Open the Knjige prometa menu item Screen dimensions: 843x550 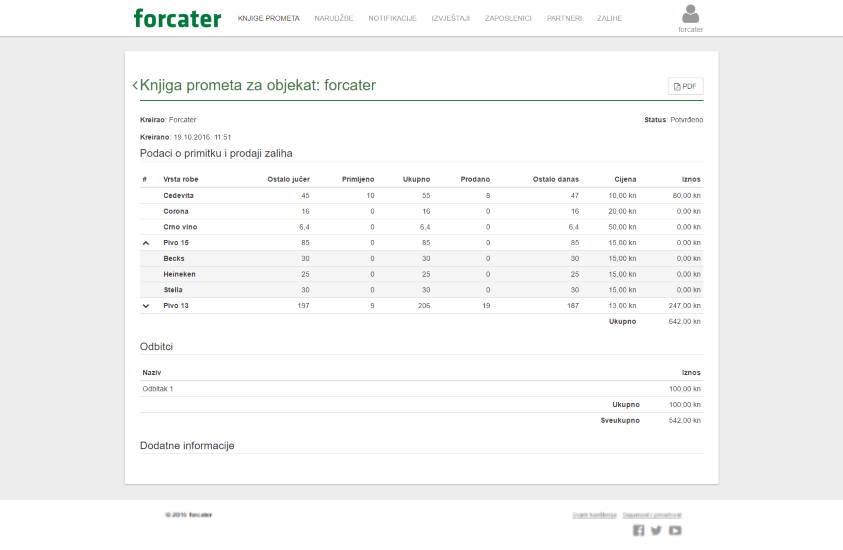pyautogui.click(x=268, y=18)
